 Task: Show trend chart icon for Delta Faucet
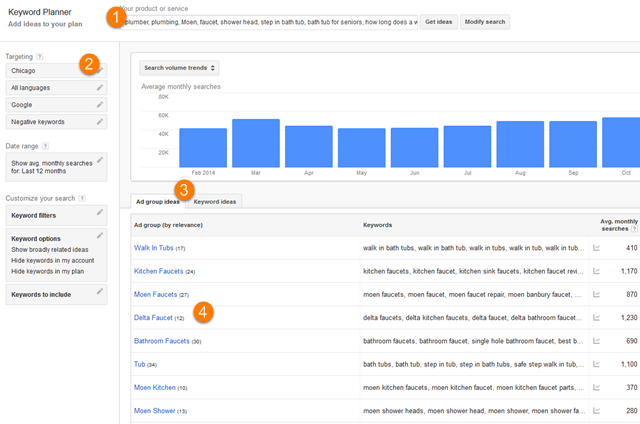coord(596,317)
